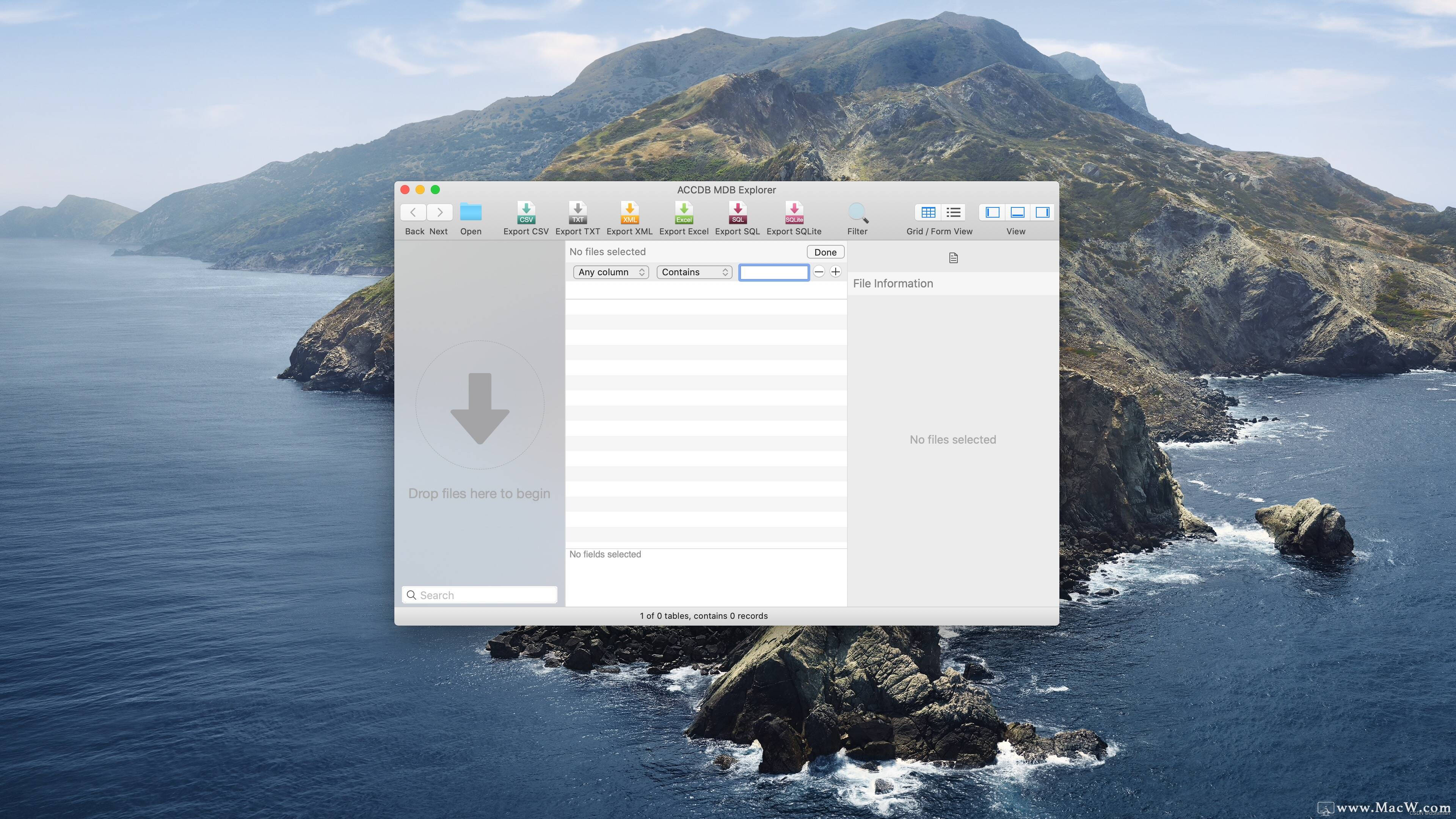
Task: Export the database to XML
Action: pos(629,212)
